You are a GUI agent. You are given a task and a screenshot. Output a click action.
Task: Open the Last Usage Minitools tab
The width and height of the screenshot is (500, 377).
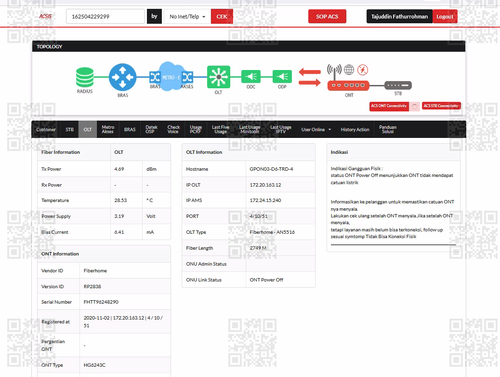pos(249,129)
